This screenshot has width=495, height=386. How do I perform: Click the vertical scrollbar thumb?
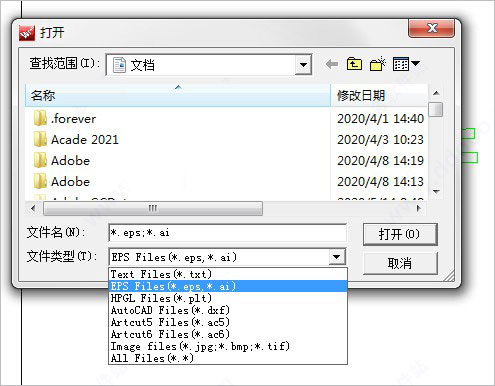[x=436, y=109]
